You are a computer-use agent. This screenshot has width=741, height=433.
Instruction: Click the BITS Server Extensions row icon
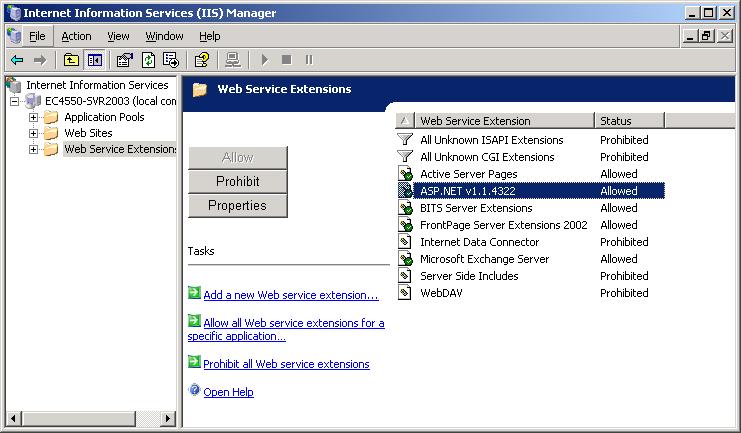405,208
